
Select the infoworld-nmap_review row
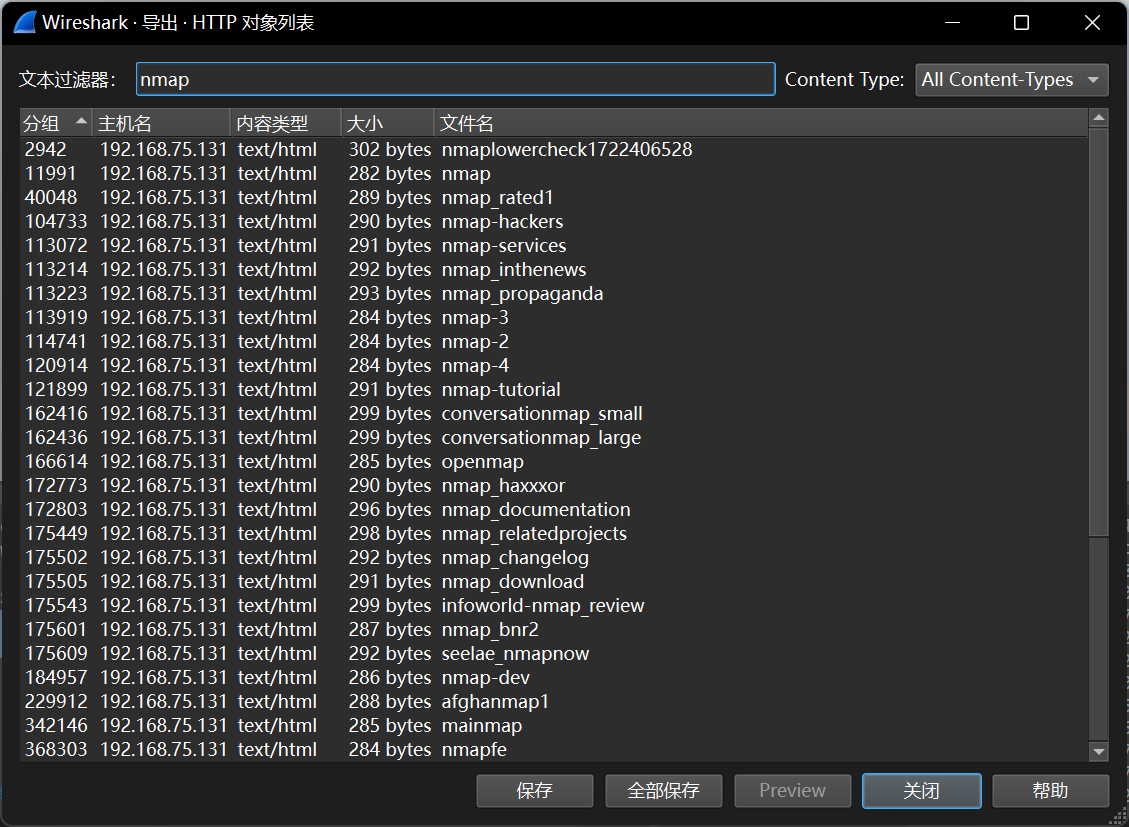pyautogui.click(x=542, y=606)
